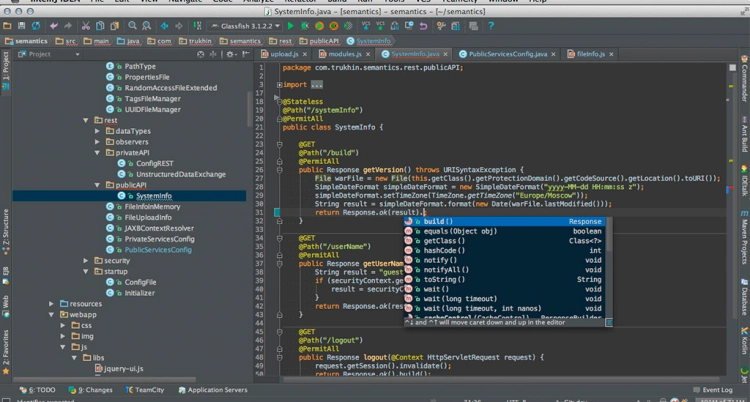750x402 pixels.
Task: Click the Undo arrow icon
Action: (x=54, y=26)
